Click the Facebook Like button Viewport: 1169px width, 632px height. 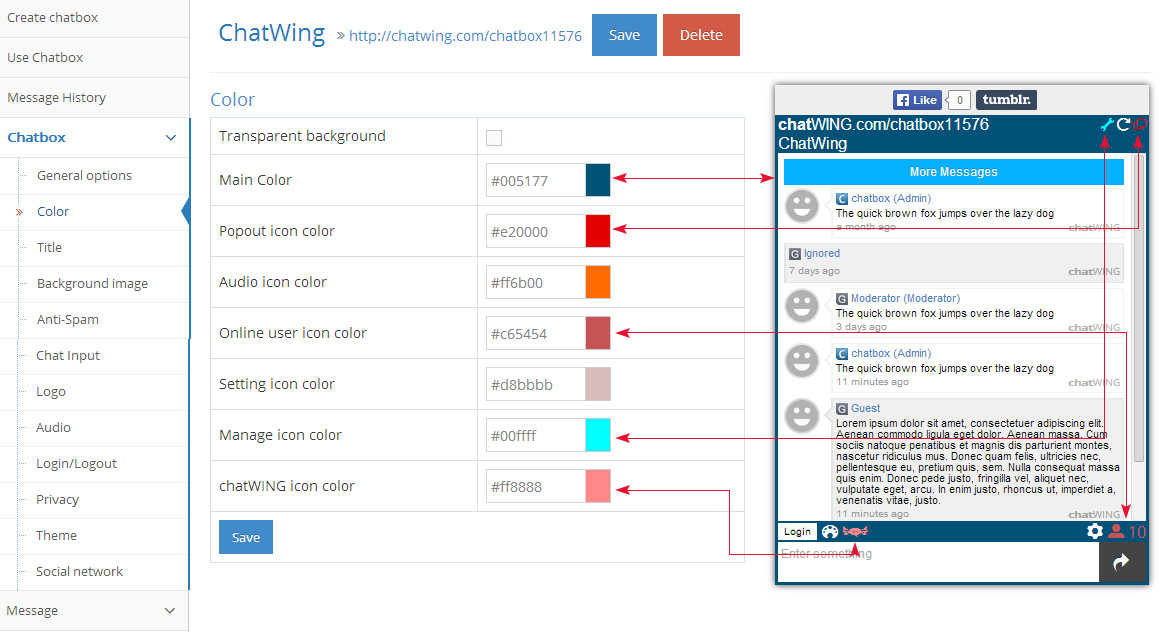click(917, 100)
